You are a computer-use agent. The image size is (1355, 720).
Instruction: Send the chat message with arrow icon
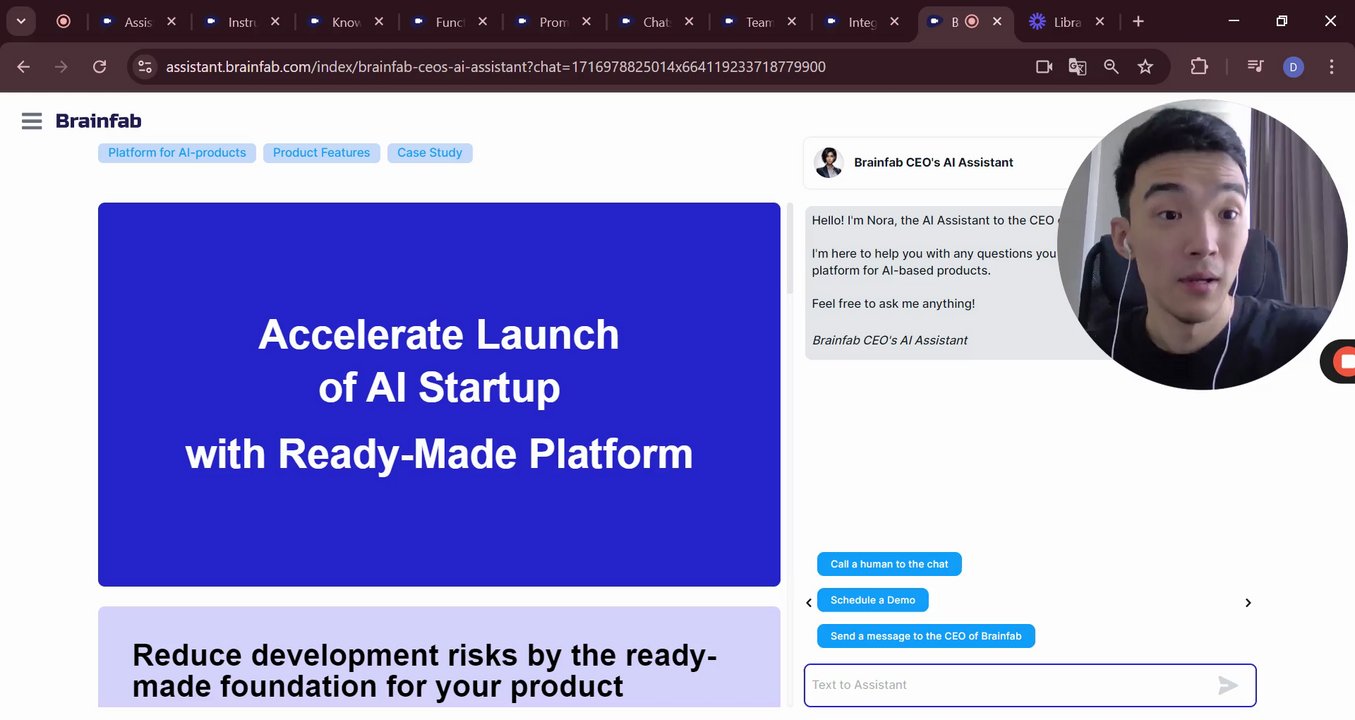pos(1228,685)
